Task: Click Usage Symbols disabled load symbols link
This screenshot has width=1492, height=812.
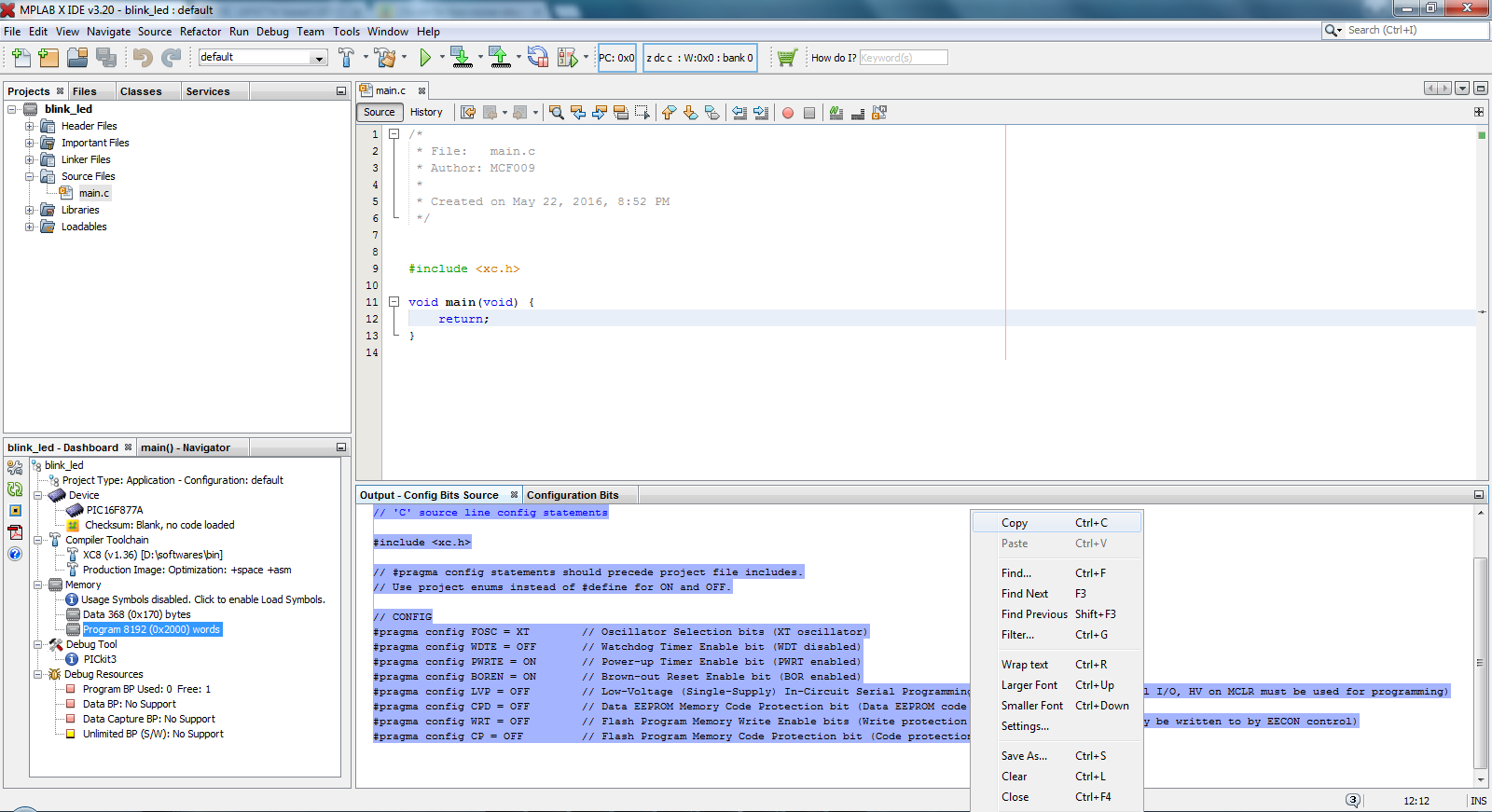Action: [x=202, y=599]
